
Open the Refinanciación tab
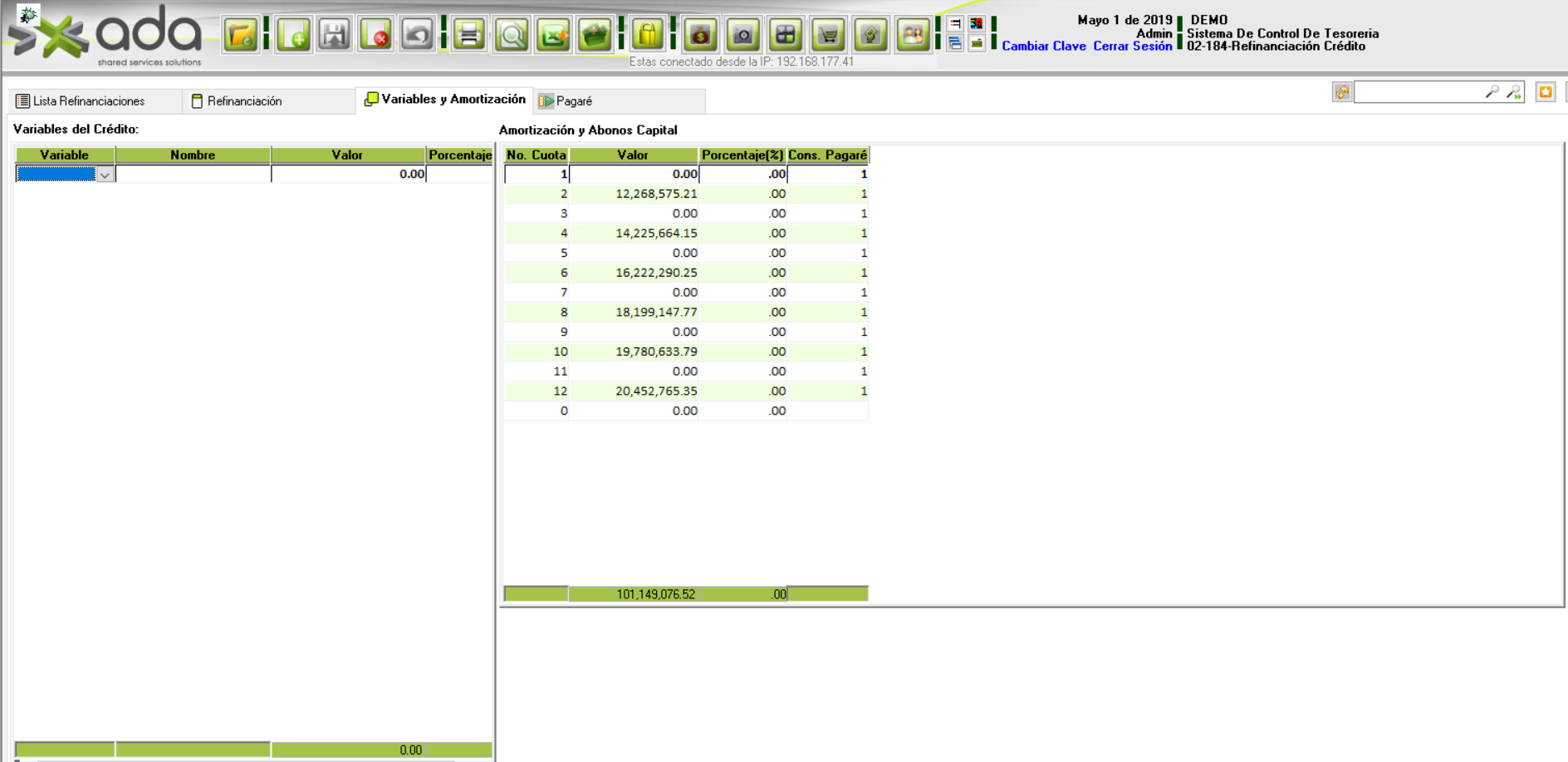[244, 101]
